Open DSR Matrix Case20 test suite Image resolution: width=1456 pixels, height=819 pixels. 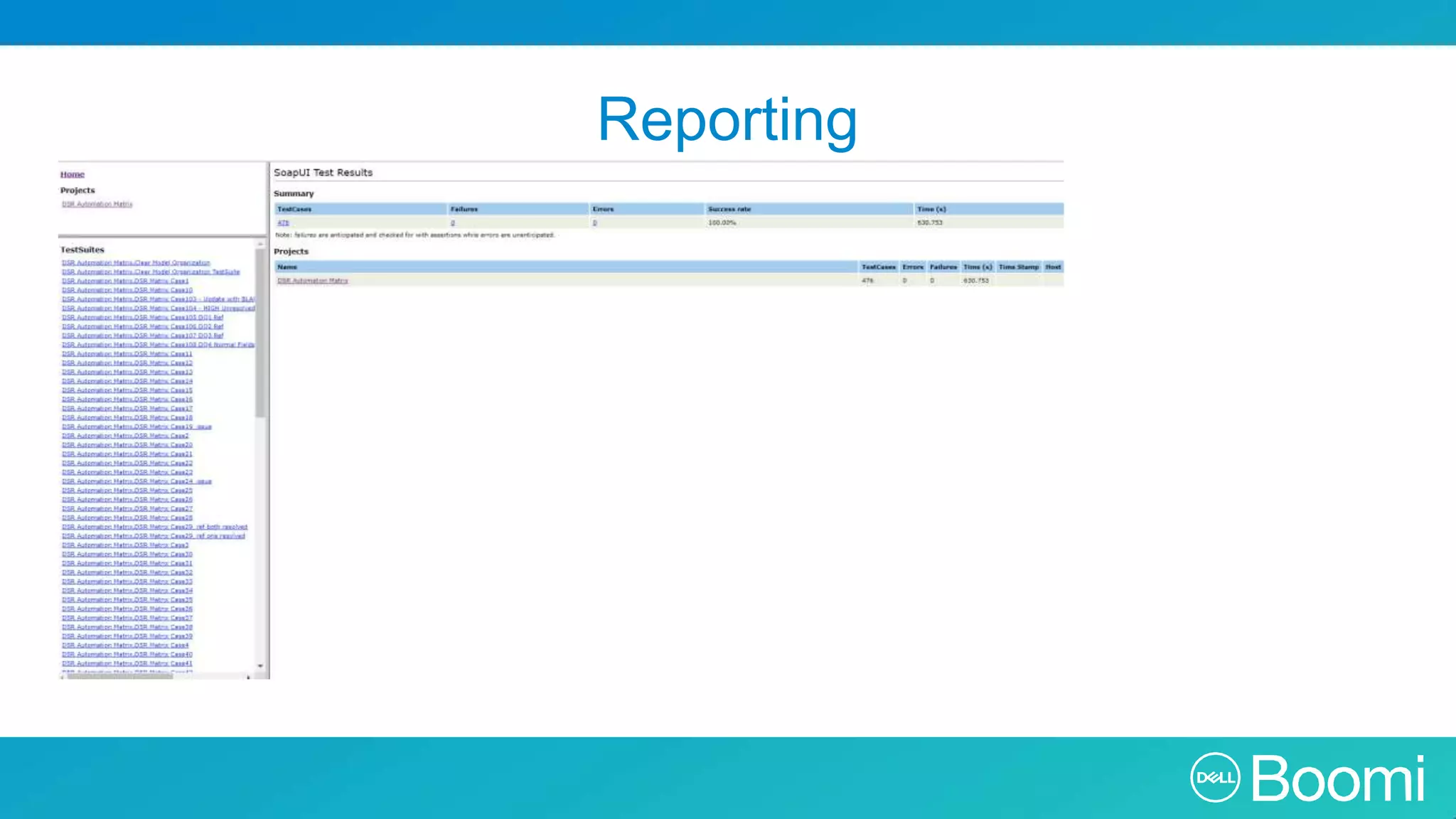[x=127, y=445]
